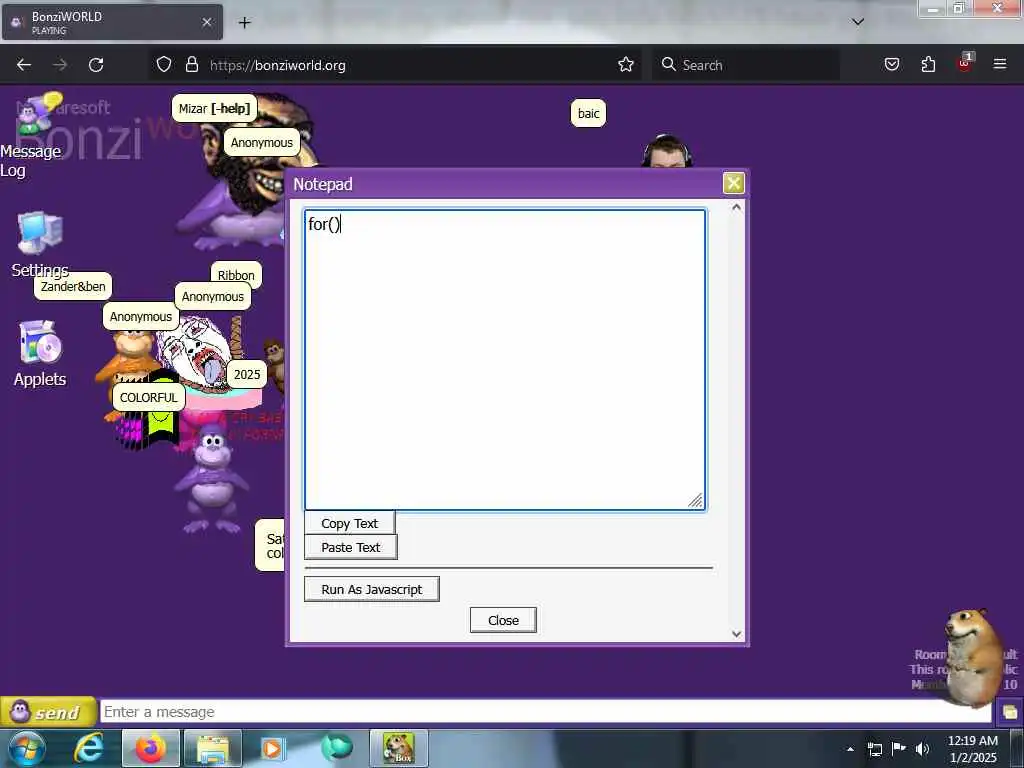1024x768 pixels.
Task: Click the Ribbon name tag
Action: (236, 275)
